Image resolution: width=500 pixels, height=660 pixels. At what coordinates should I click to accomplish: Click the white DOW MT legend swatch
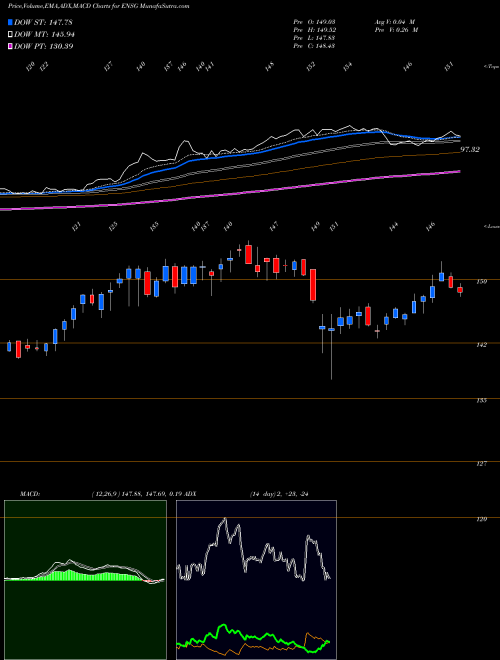(x=10, y=34)
